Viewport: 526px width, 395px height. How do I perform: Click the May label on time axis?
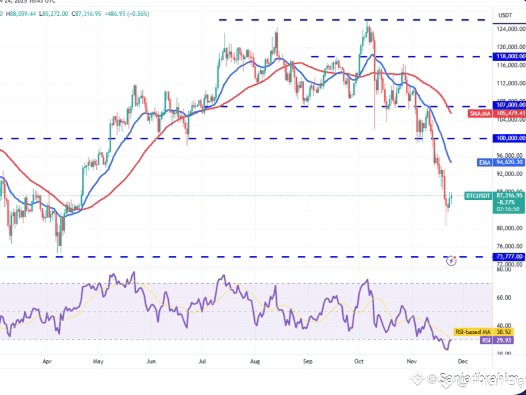tap(98, 361)
